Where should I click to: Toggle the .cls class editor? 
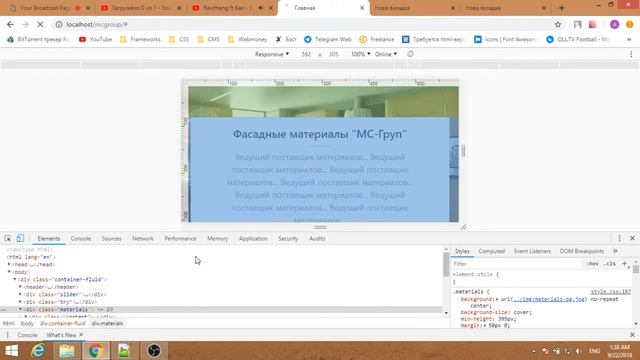coord(610,264)
